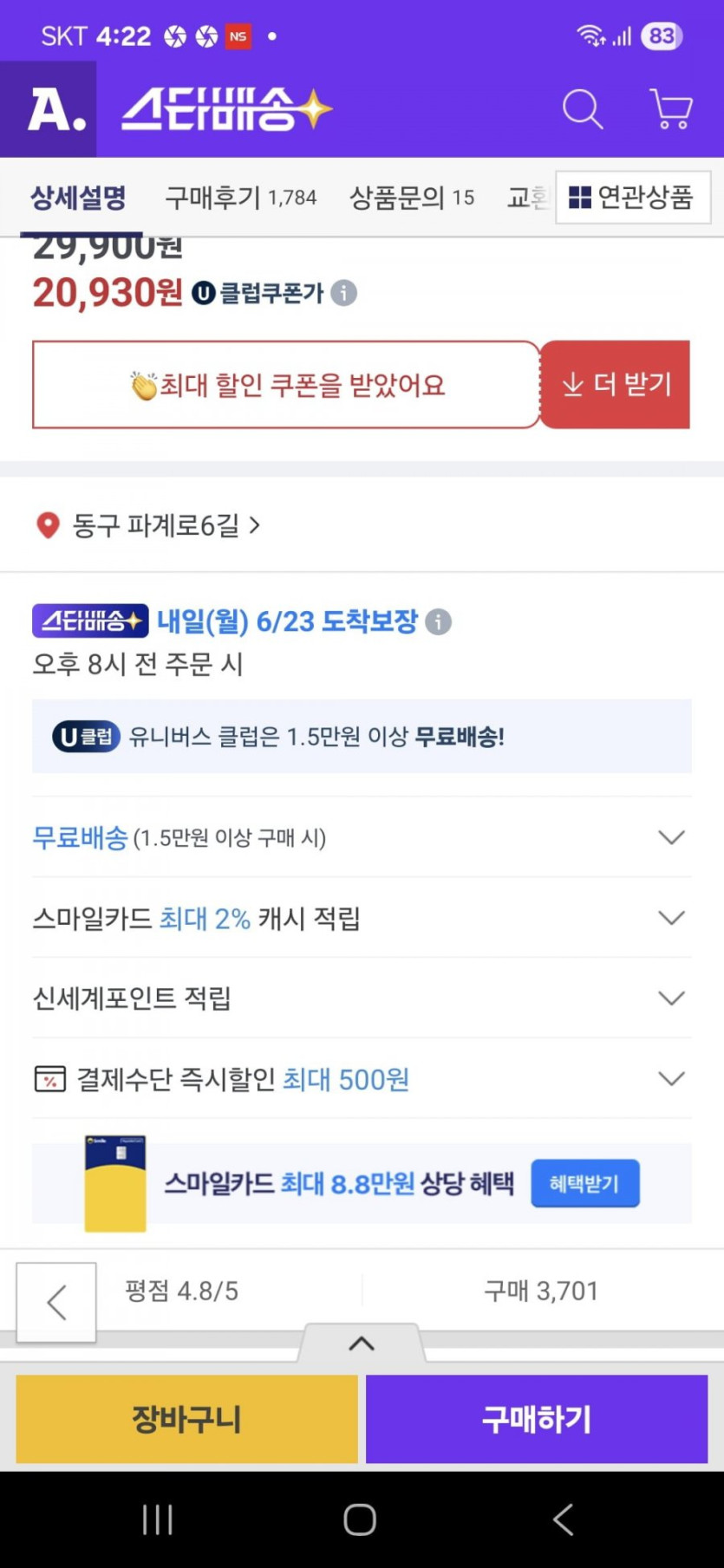Tap the Android recent apps icon
The image size is (724, 1568).
pyautogui.click(x=158, y=1519)
